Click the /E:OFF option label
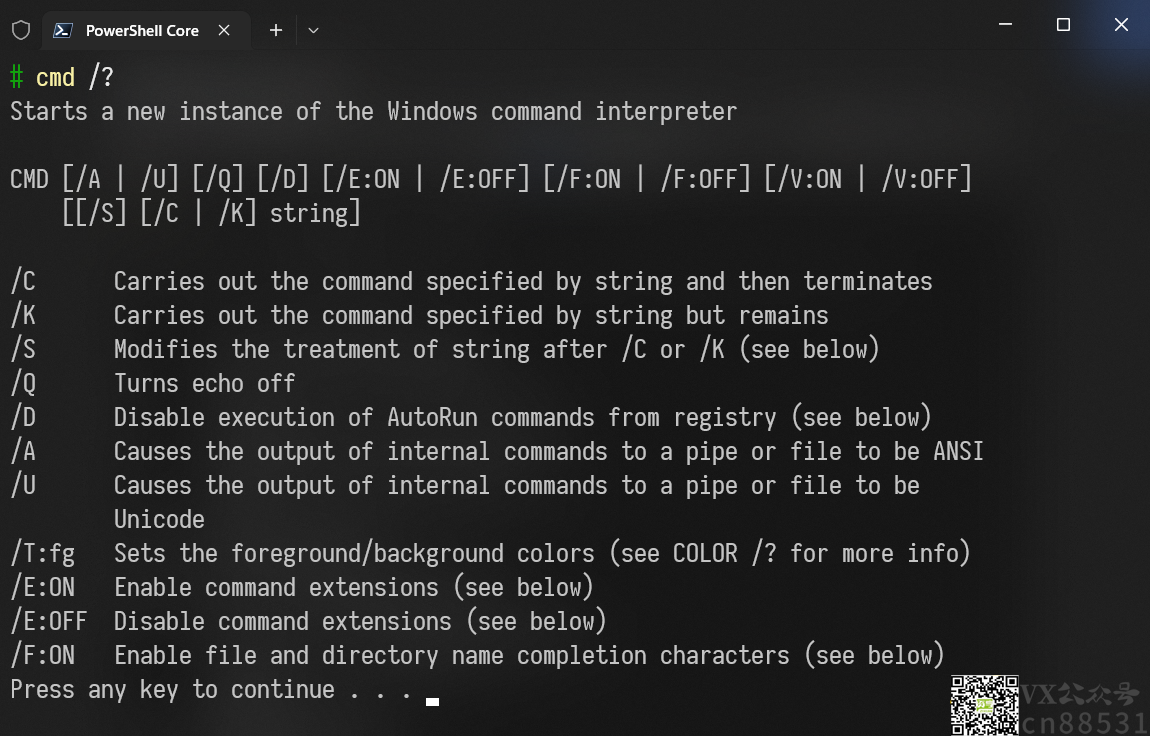Screen dimensions: 1150x736 [48, 621]
